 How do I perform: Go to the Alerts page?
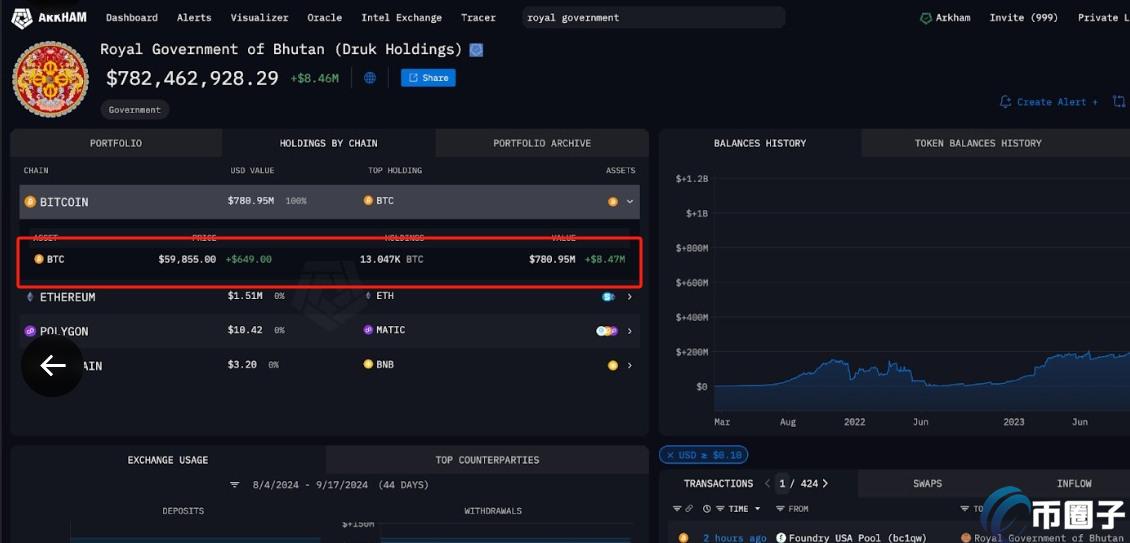point(194,17)
